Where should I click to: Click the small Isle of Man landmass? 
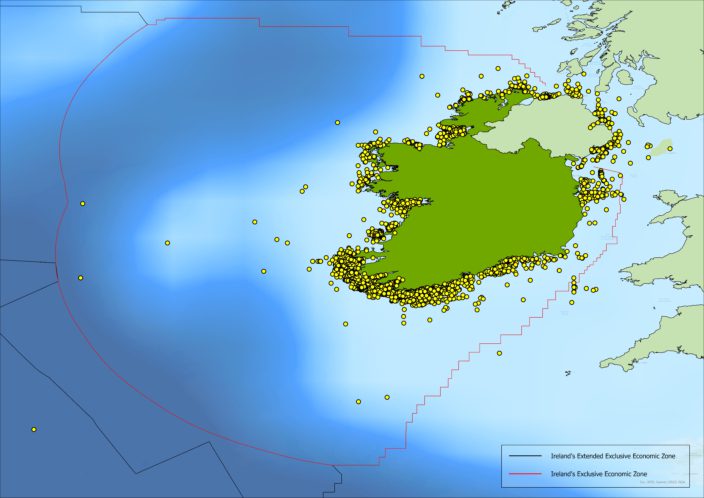click(x=660, y=148)
